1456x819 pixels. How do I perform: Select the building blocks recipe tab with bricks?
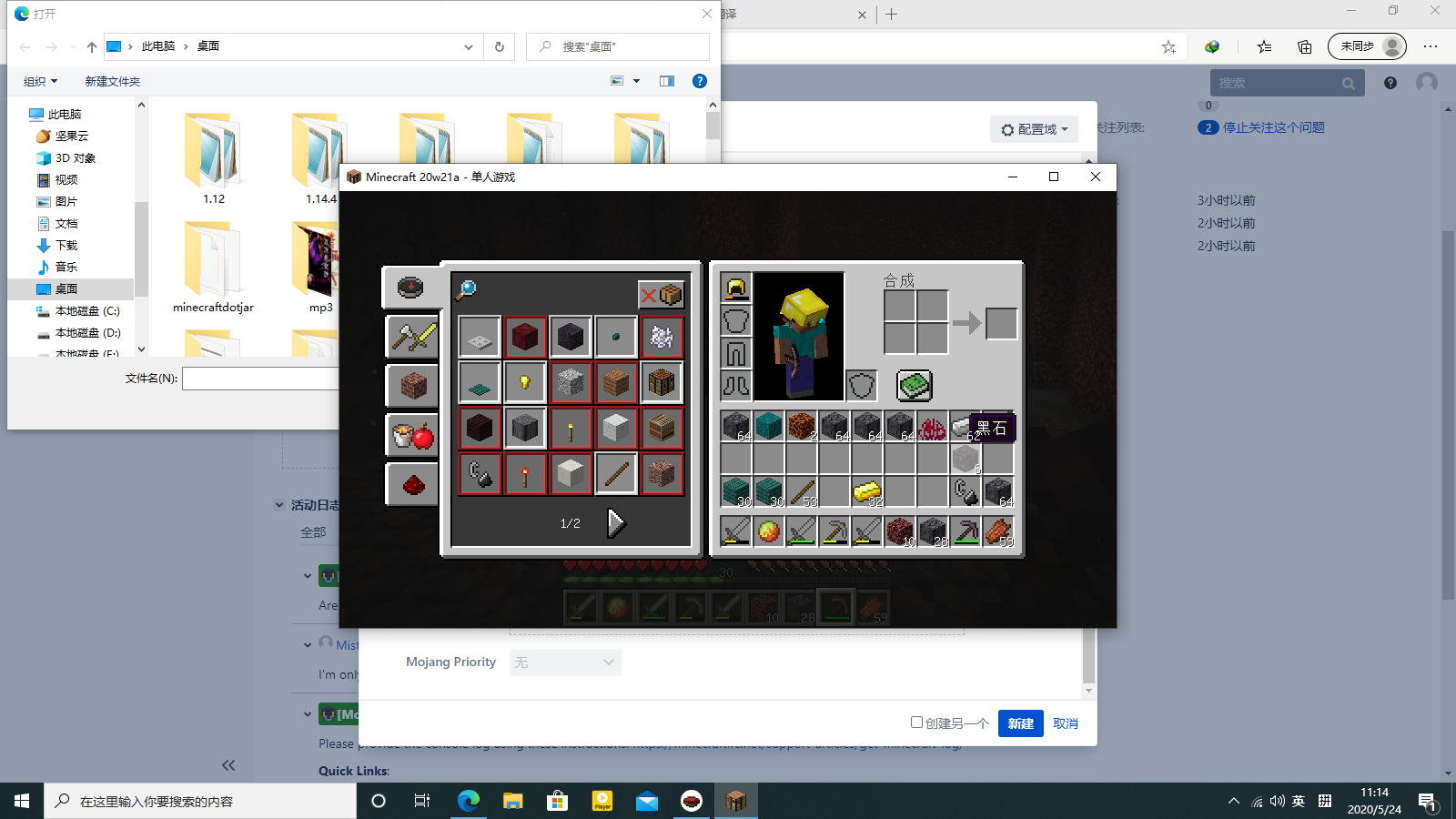pyautogui.click(x=412, y=386)
